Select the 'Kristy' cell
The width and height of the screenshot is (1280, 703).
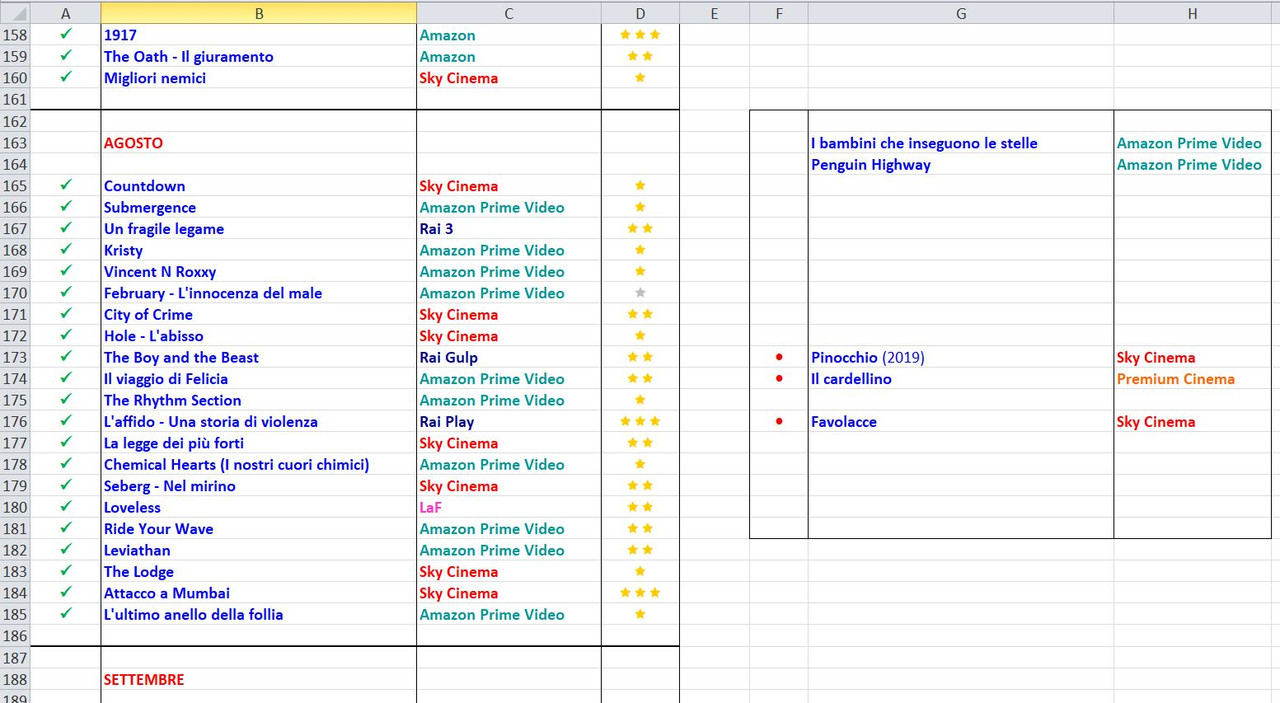click(x=258, y=250)
